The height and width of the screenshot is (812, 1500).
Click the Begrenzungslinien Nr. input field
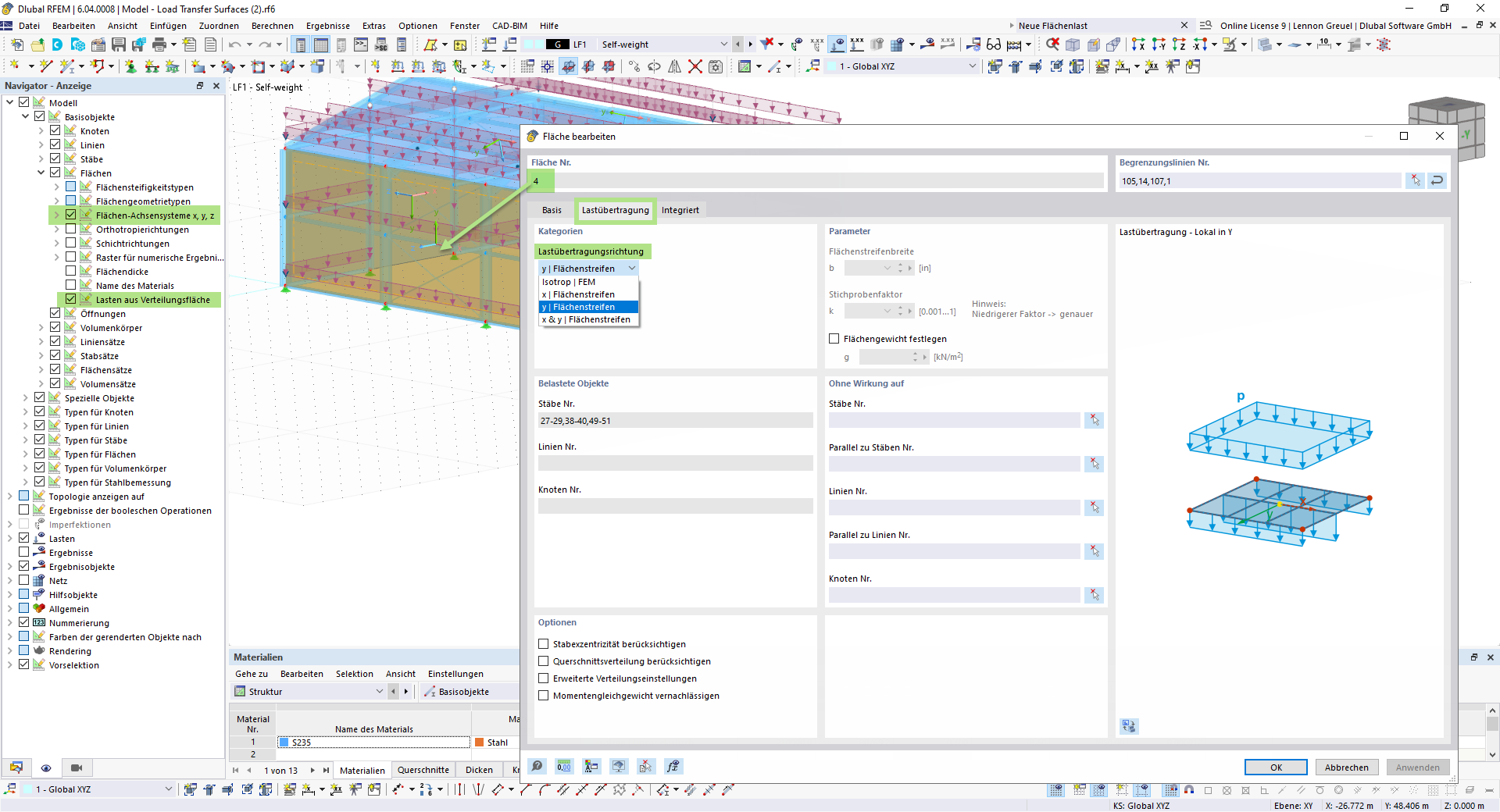1259,181
